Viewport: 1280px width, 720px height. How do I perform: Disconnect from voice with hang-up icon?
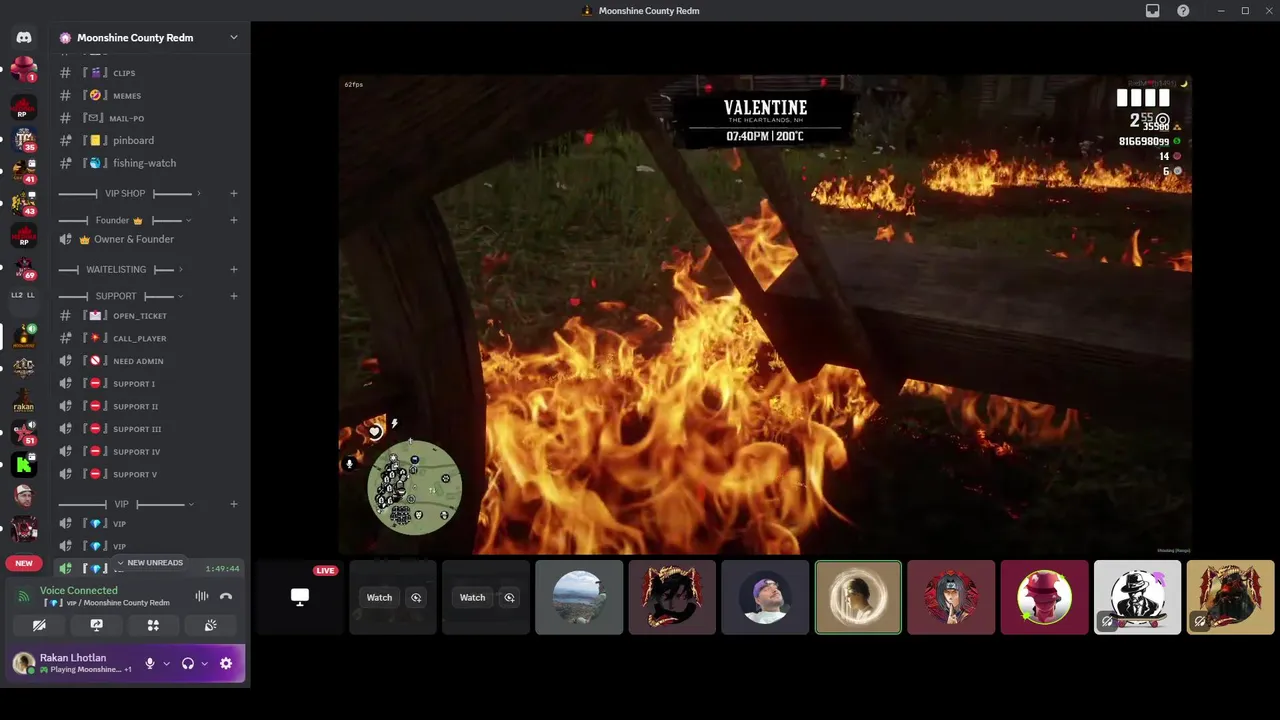(226, 596)
